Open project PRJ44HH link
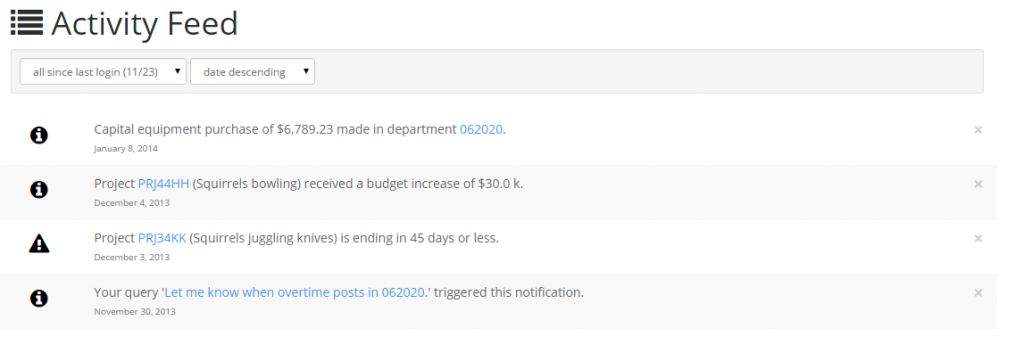The image size is (1024, 361). (x=164, y=183)
